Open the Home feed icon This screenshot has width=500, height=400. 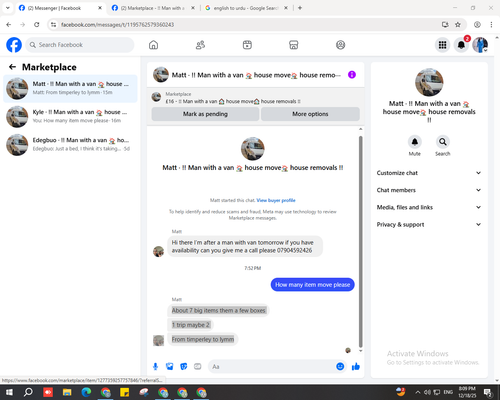point(153,45)
